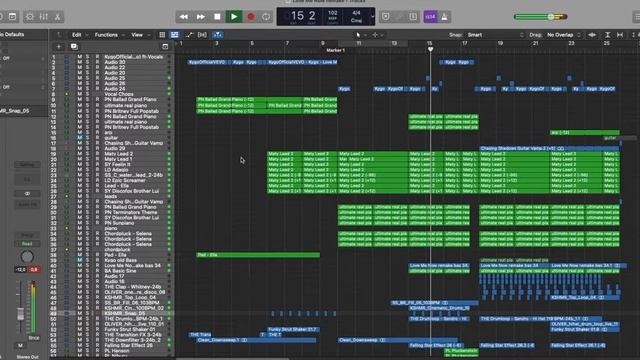Select the Clean_Downsweep.1 audio region

coord(256,340)
